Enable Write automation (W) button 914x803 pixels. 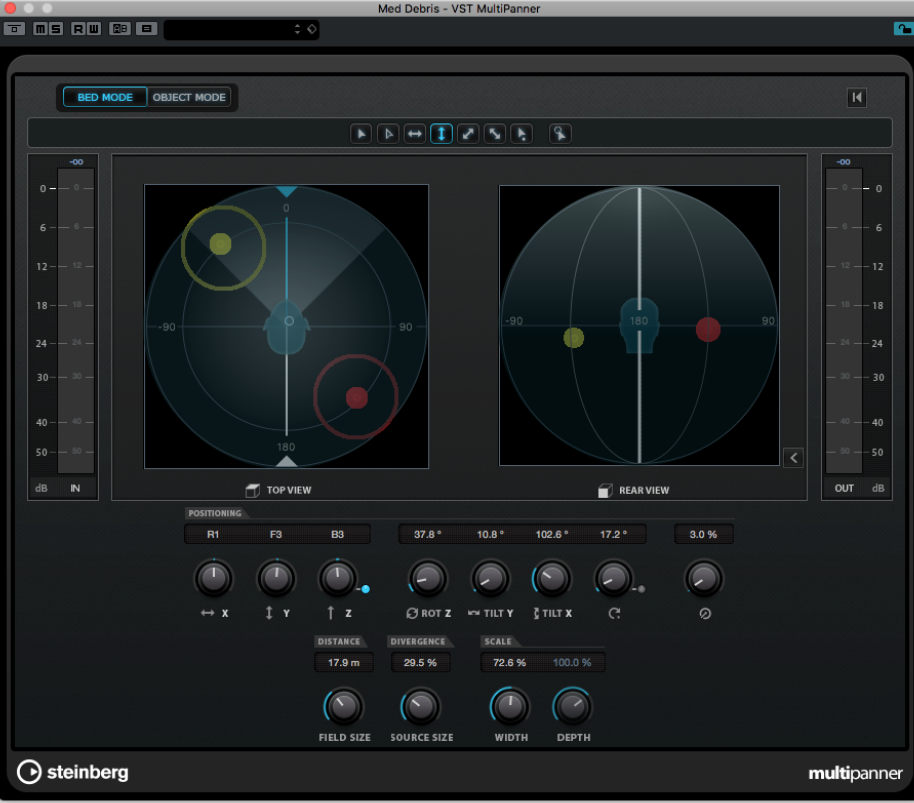coord(93,29)
